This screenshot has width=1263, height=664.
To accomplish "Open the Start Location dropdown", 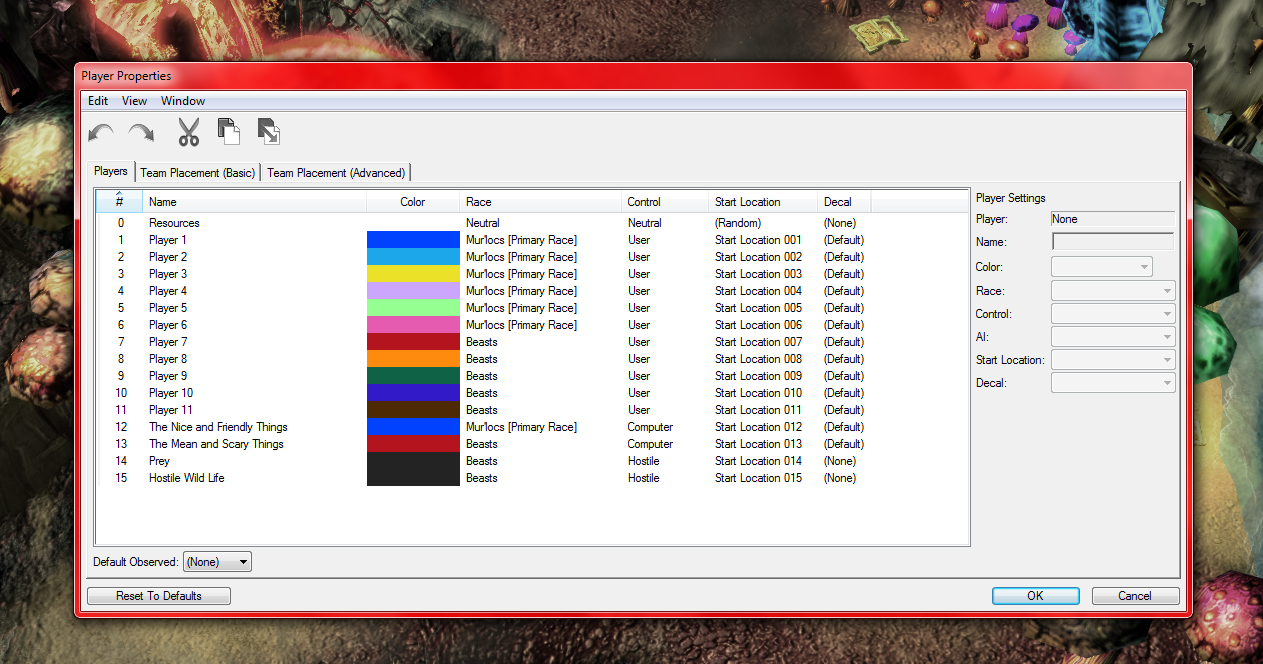I will (x=1113, y=360).
